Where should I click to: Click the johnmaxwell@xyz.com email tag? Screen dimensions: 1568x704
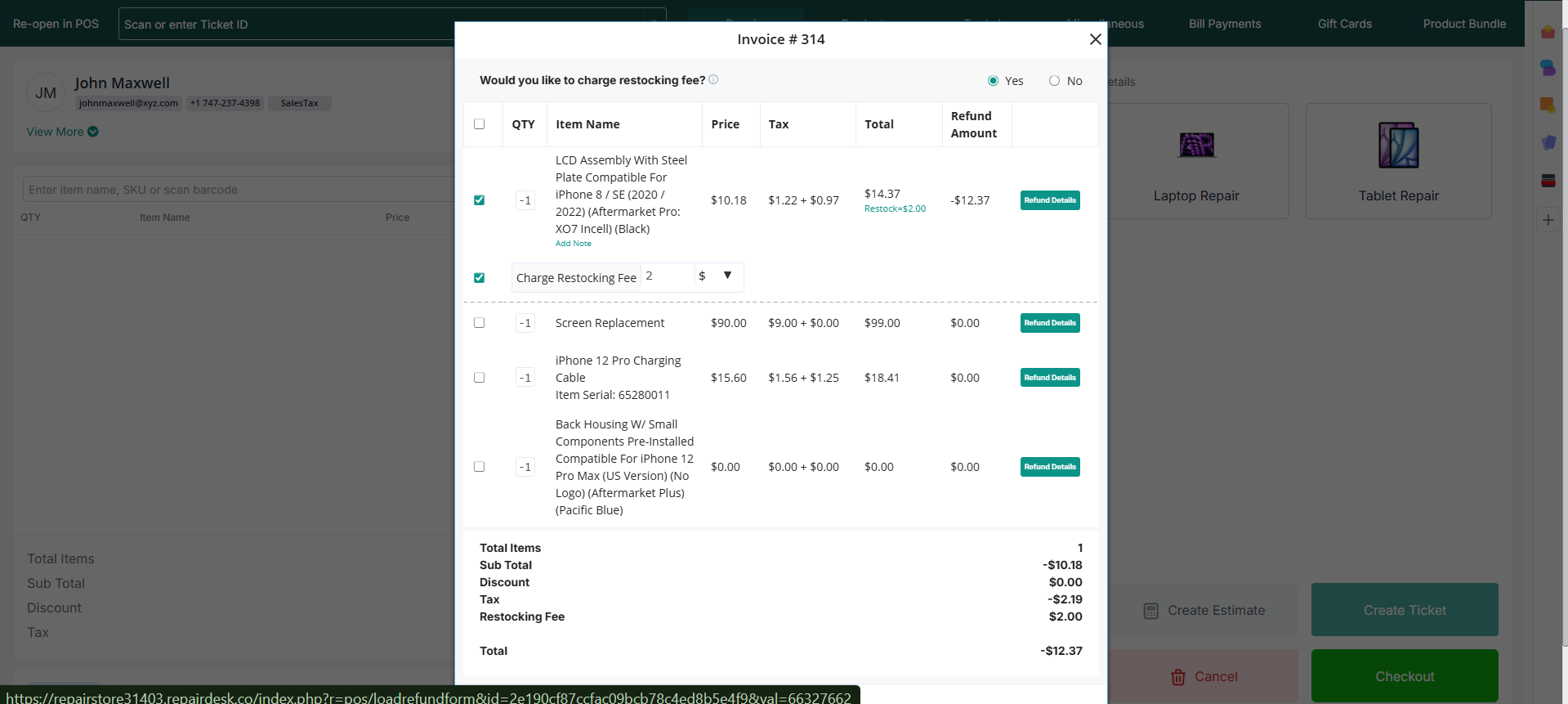[128, 103]
